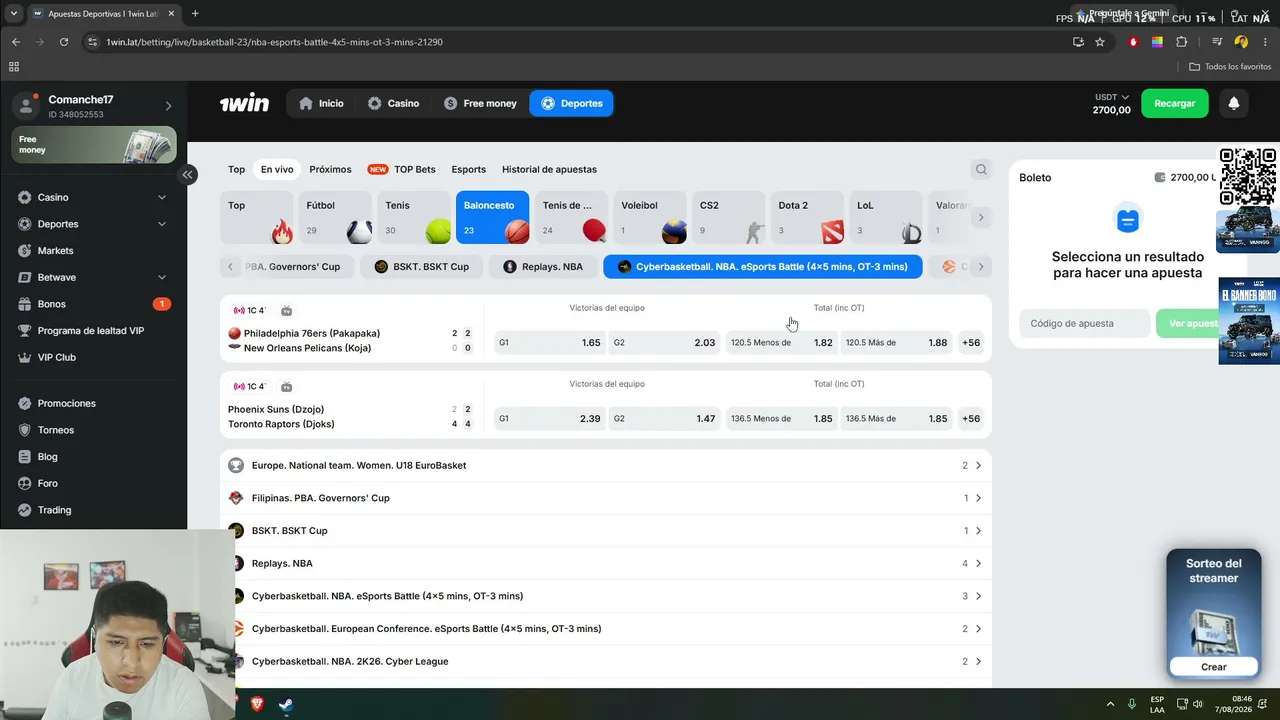This screenshot has width=1280, height=720.
Task: Go to Inicio in the top navigation
Action: pyautogui.click(x=321, y=103)
